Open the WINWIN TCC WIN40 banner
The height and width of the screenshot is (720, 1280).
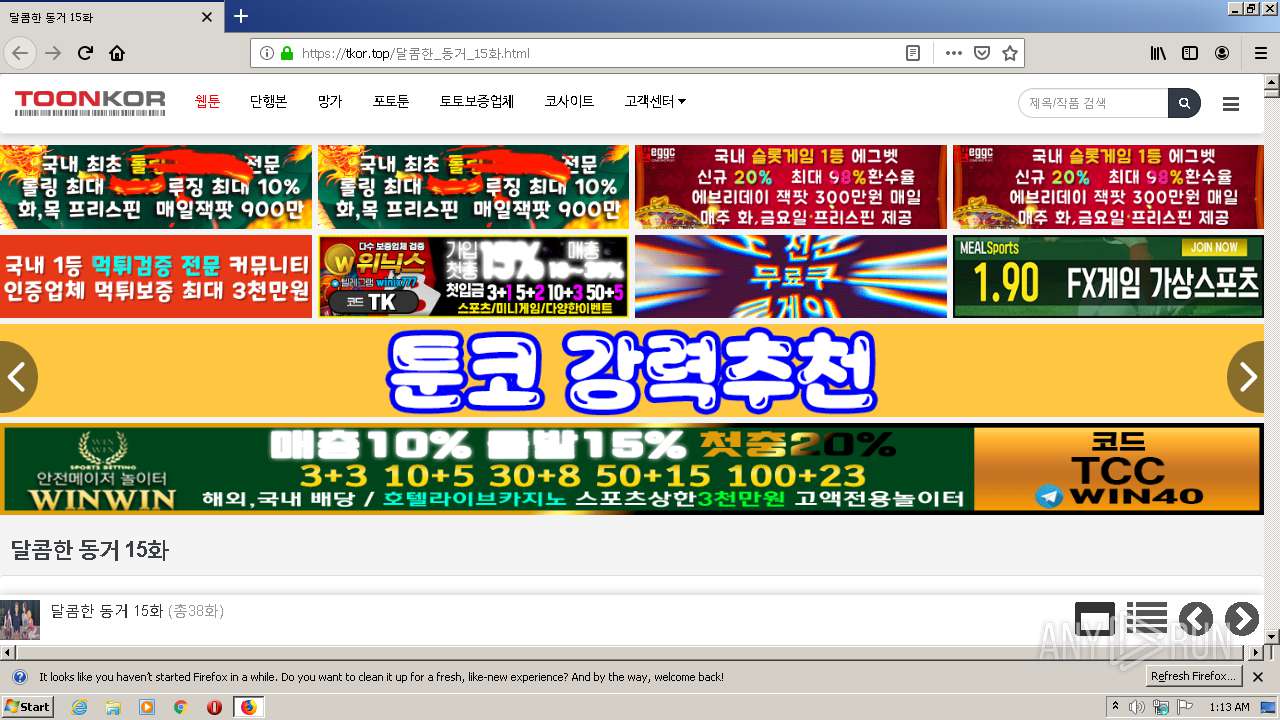[632, 469]
